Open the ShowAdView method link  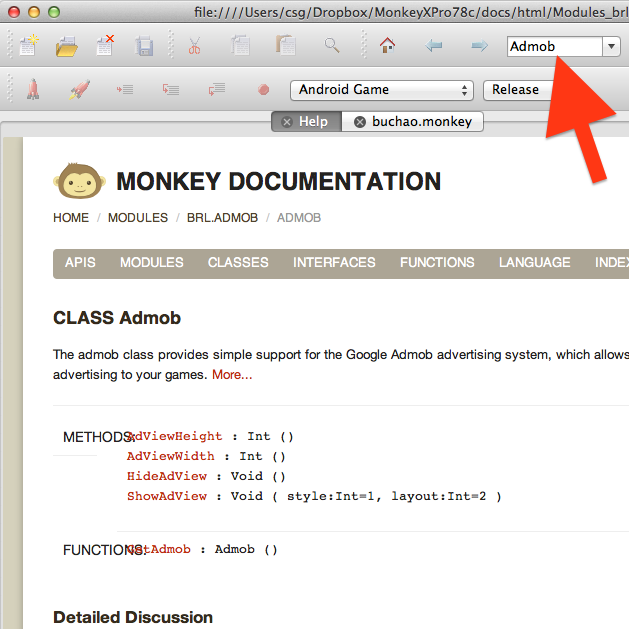tap(167, 496)
